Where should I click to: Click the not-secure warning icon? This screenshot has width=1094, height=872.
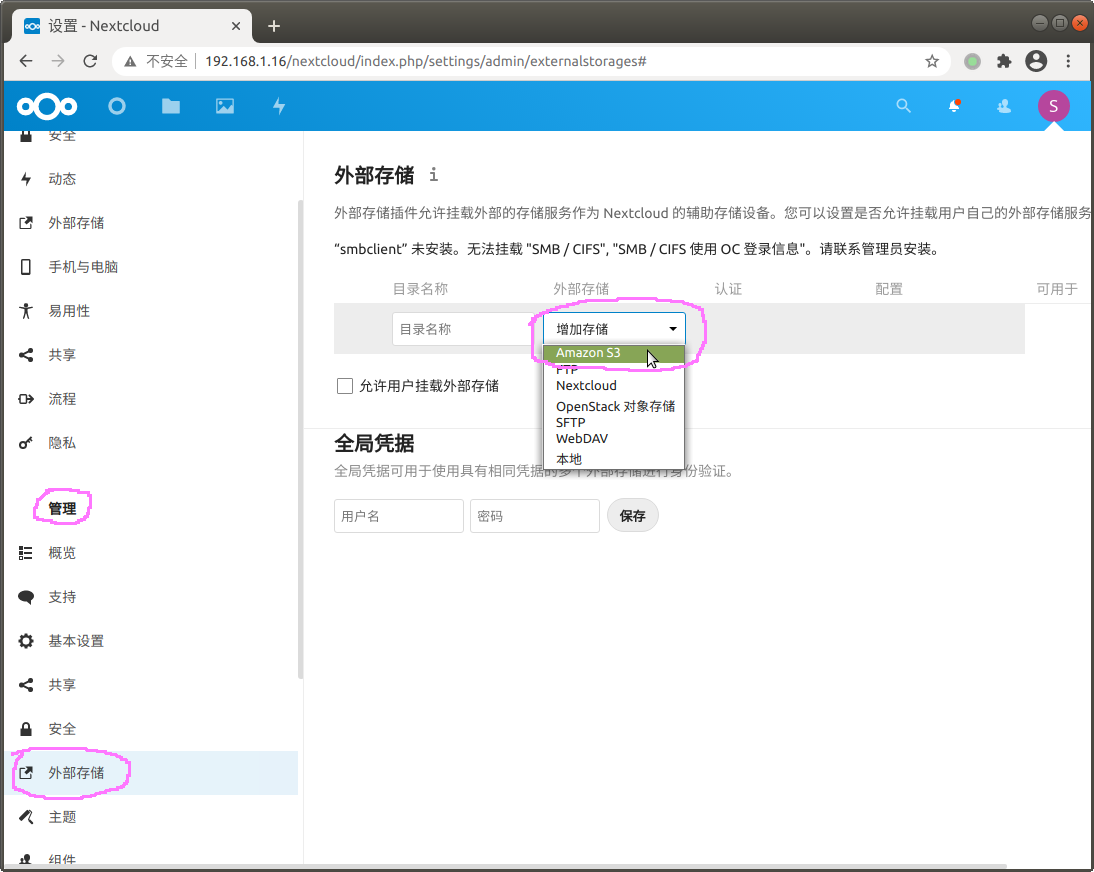(x=130, y=61)
